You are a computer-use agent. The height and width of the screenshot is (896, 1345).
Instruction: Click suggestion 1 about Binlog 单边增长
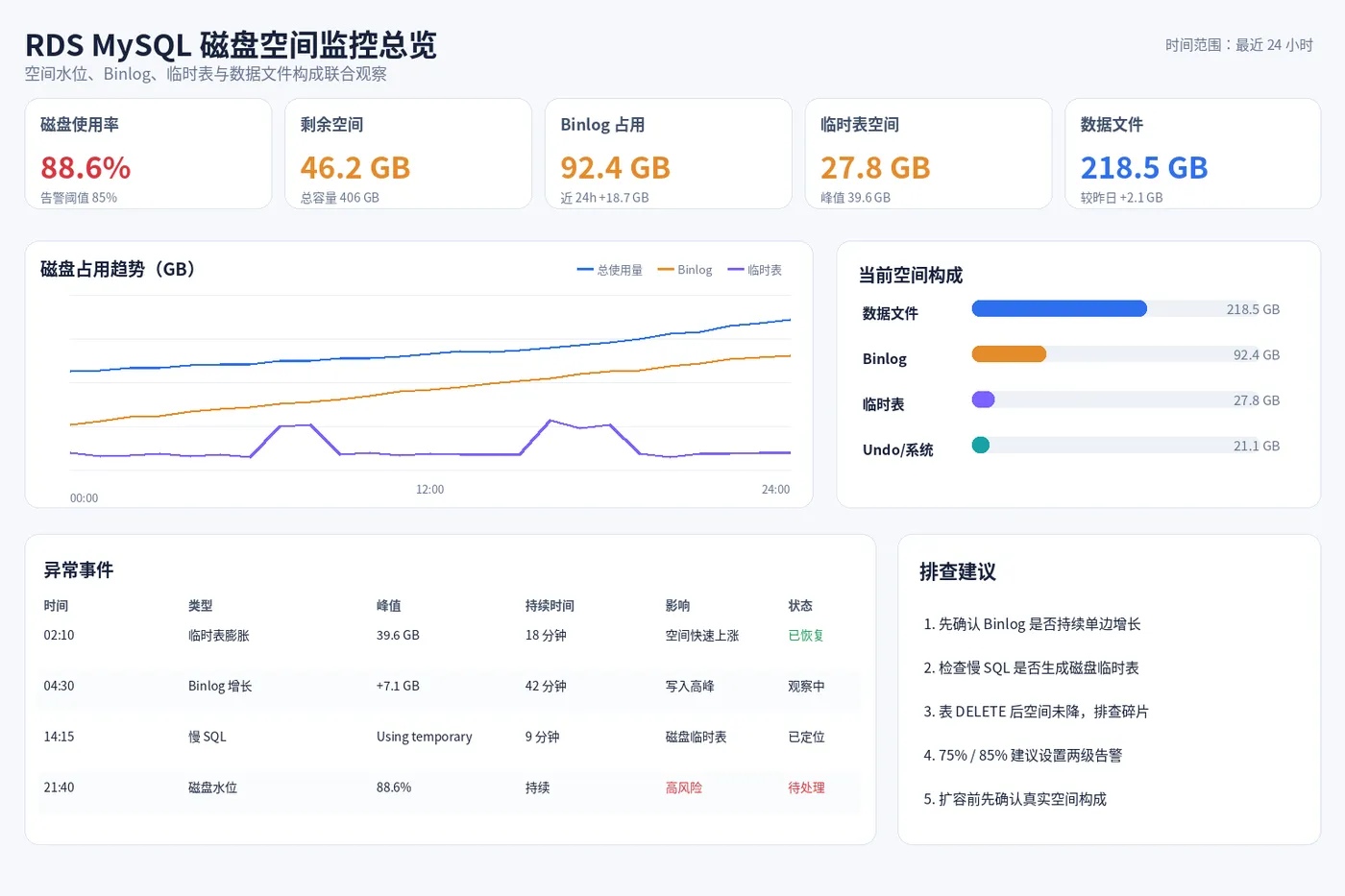pos(1032,624)
